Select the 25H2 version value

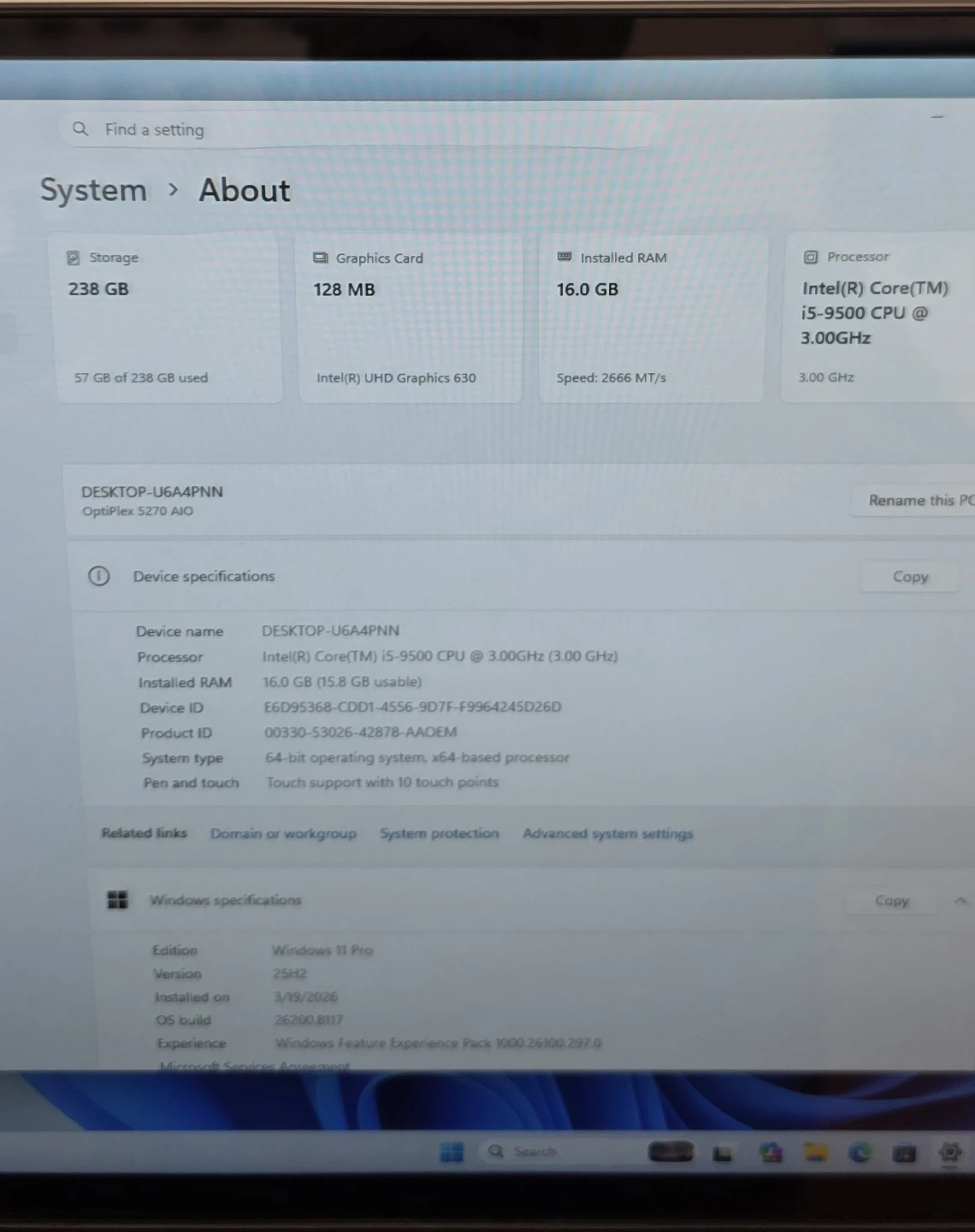289,974
